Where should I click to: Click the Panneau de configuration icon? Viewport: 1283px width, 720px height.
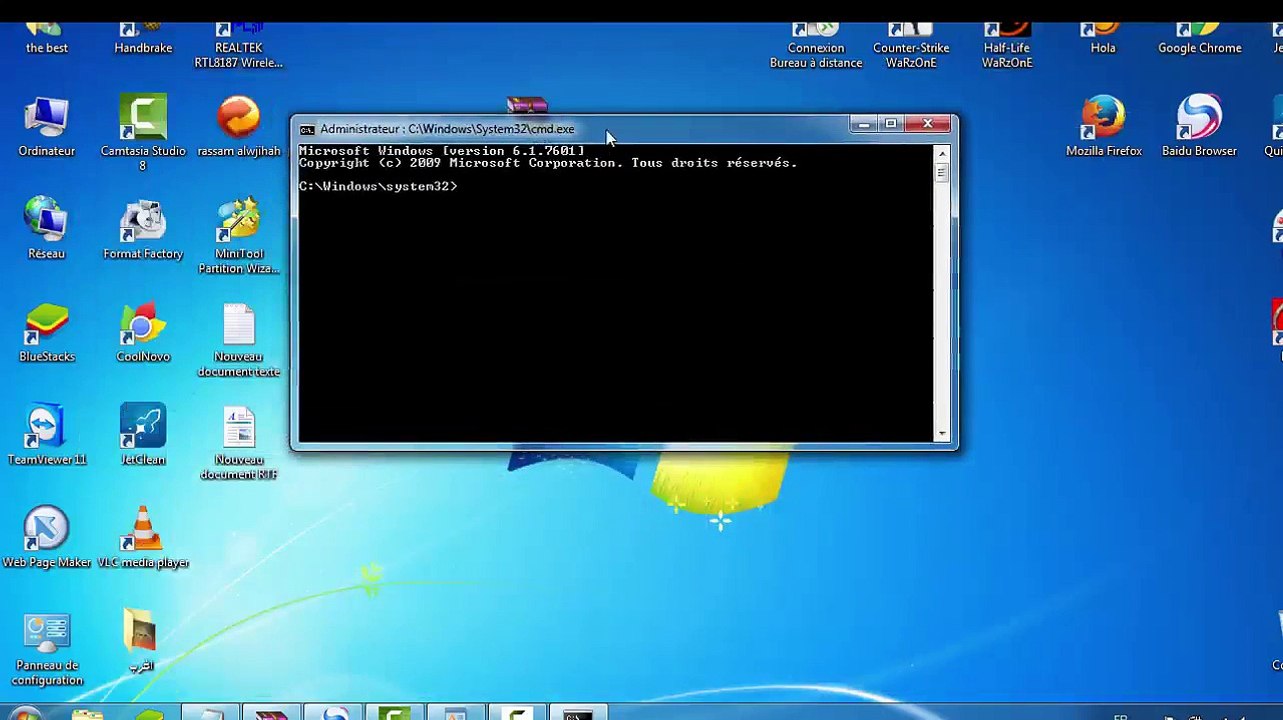coord(47,650)
